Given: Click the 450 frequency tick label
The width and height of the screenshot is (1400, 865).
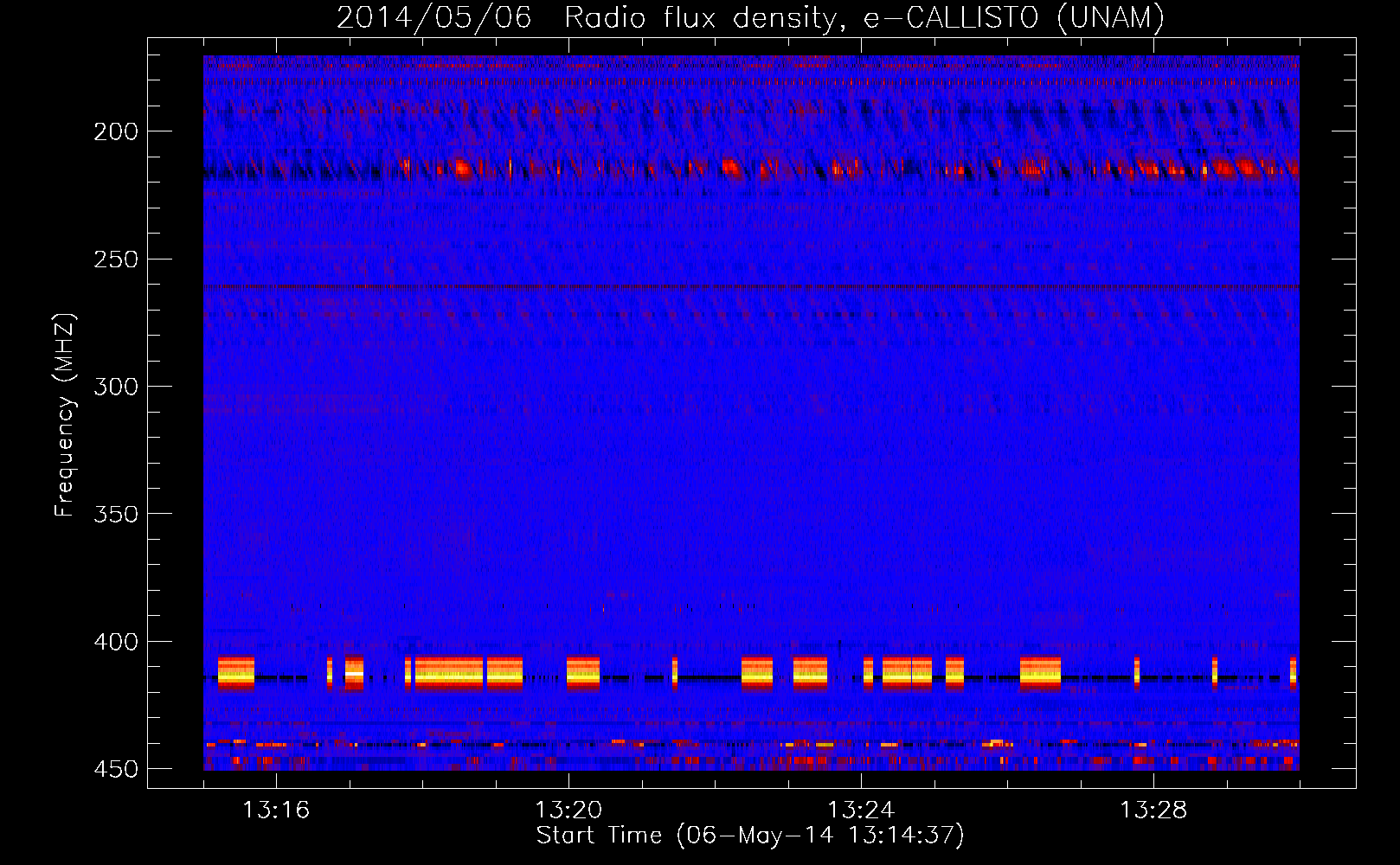Looking at the screenshot, I should (x=116, y=769).
